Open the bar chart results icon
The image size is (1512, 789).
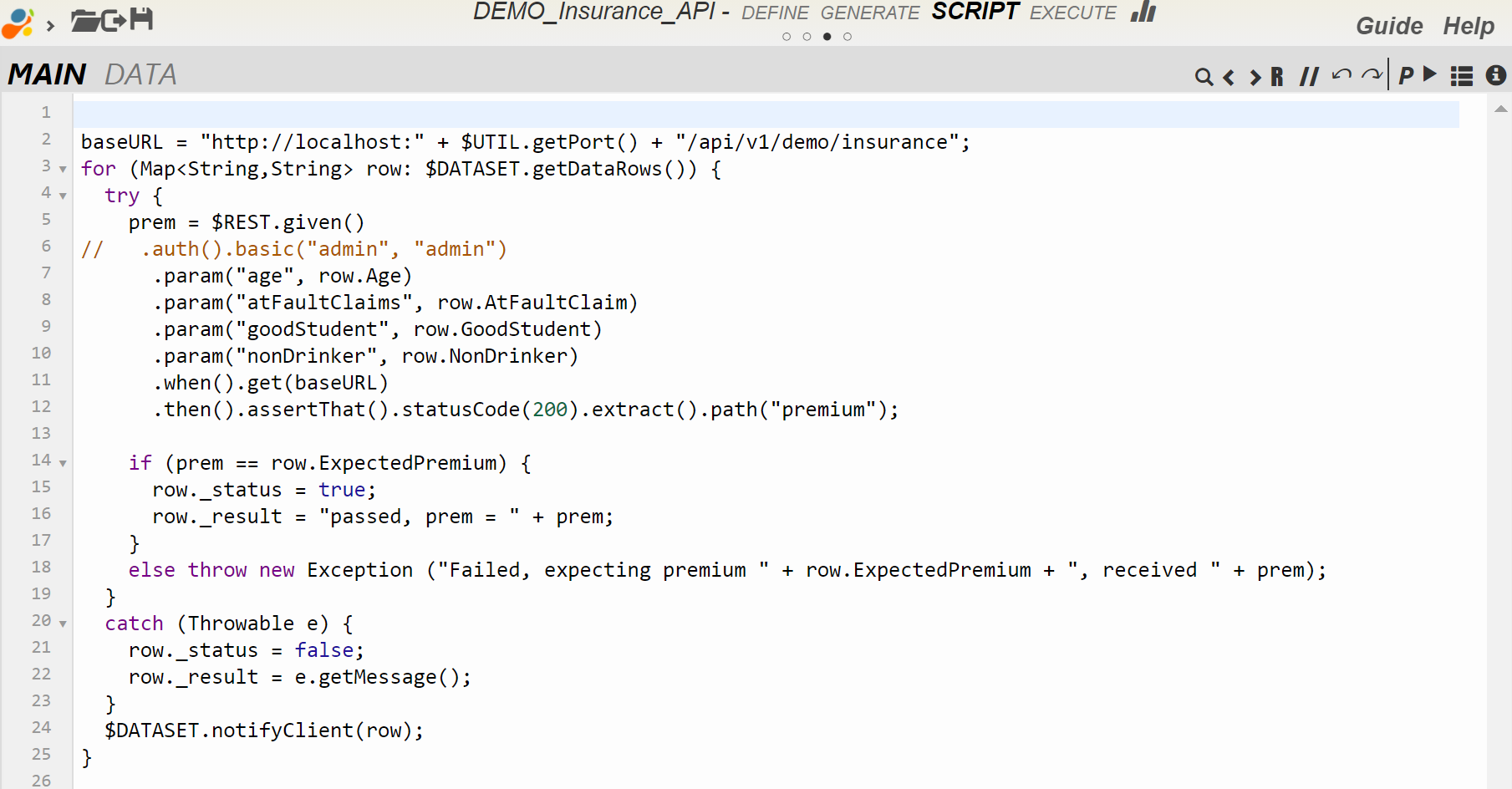point(1143,13)
